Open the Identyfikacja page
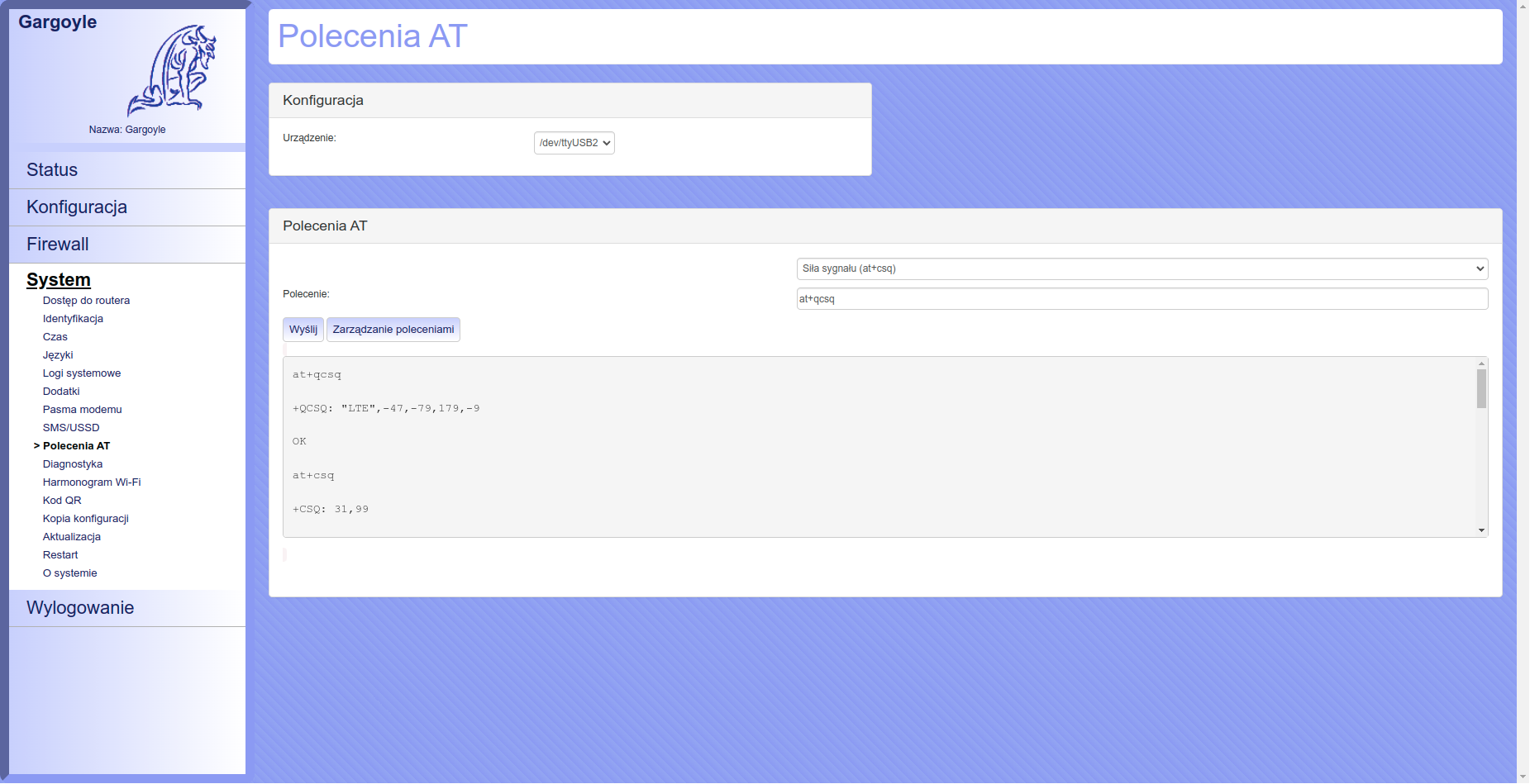The width and height of the screenshot is (1530, 784). (73, 319)
